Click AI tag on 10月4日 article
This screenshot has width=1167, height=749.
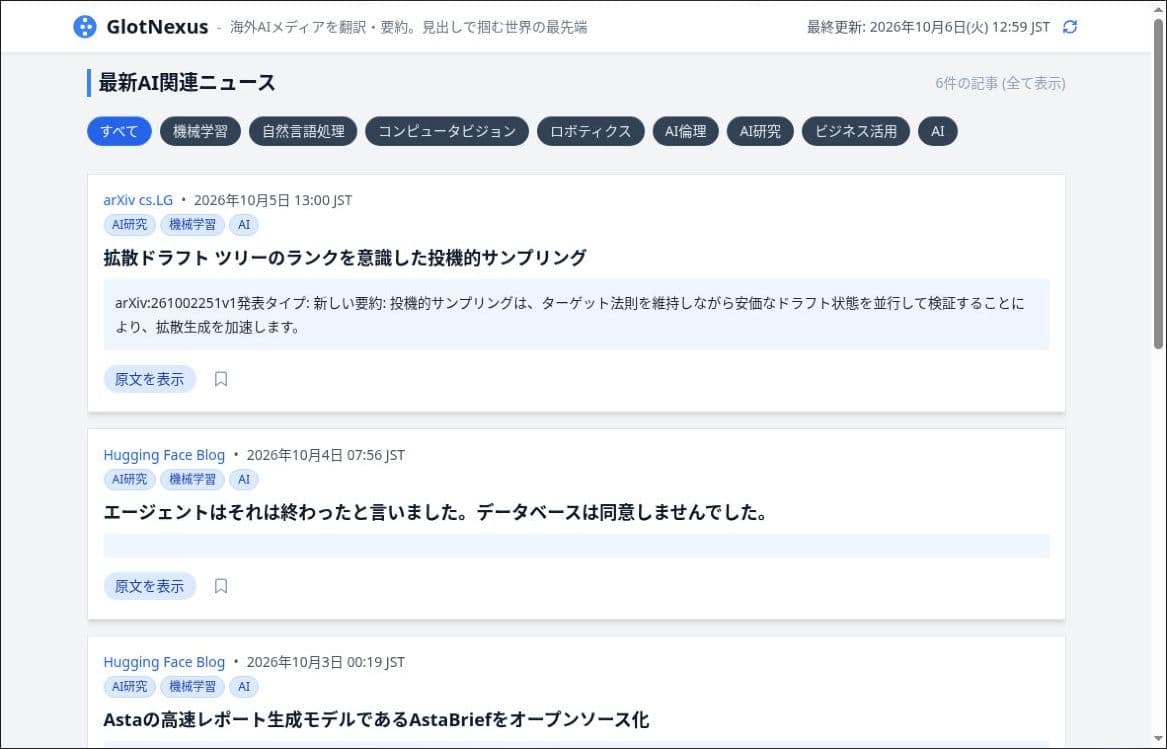244,479
